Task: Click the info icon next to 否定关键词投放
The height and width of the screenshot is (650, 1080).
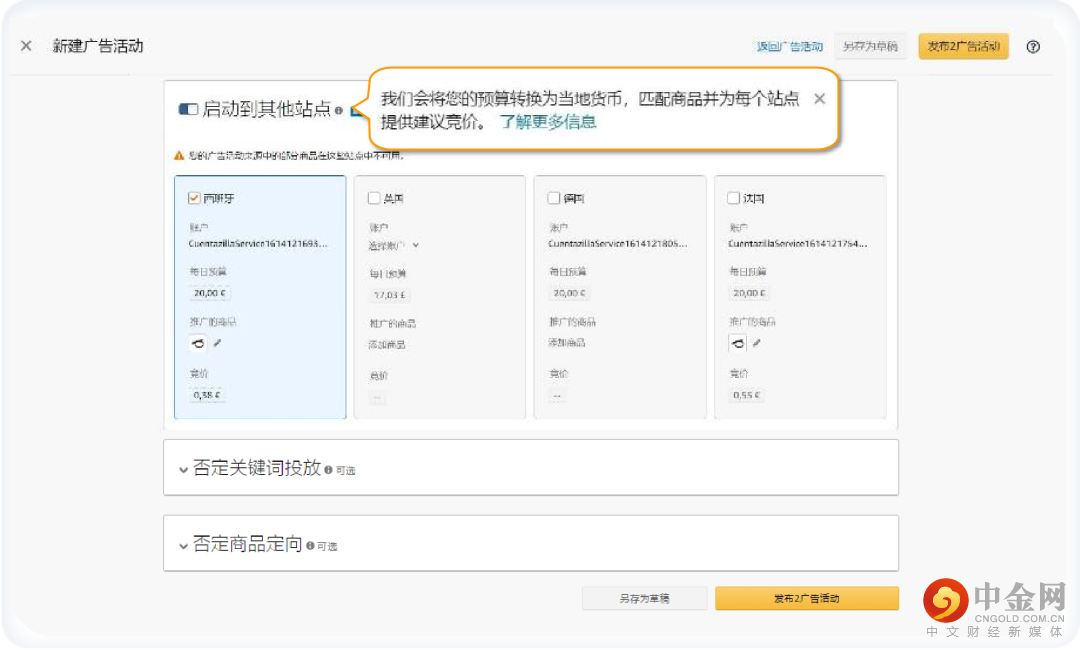Action: point(328,469)
